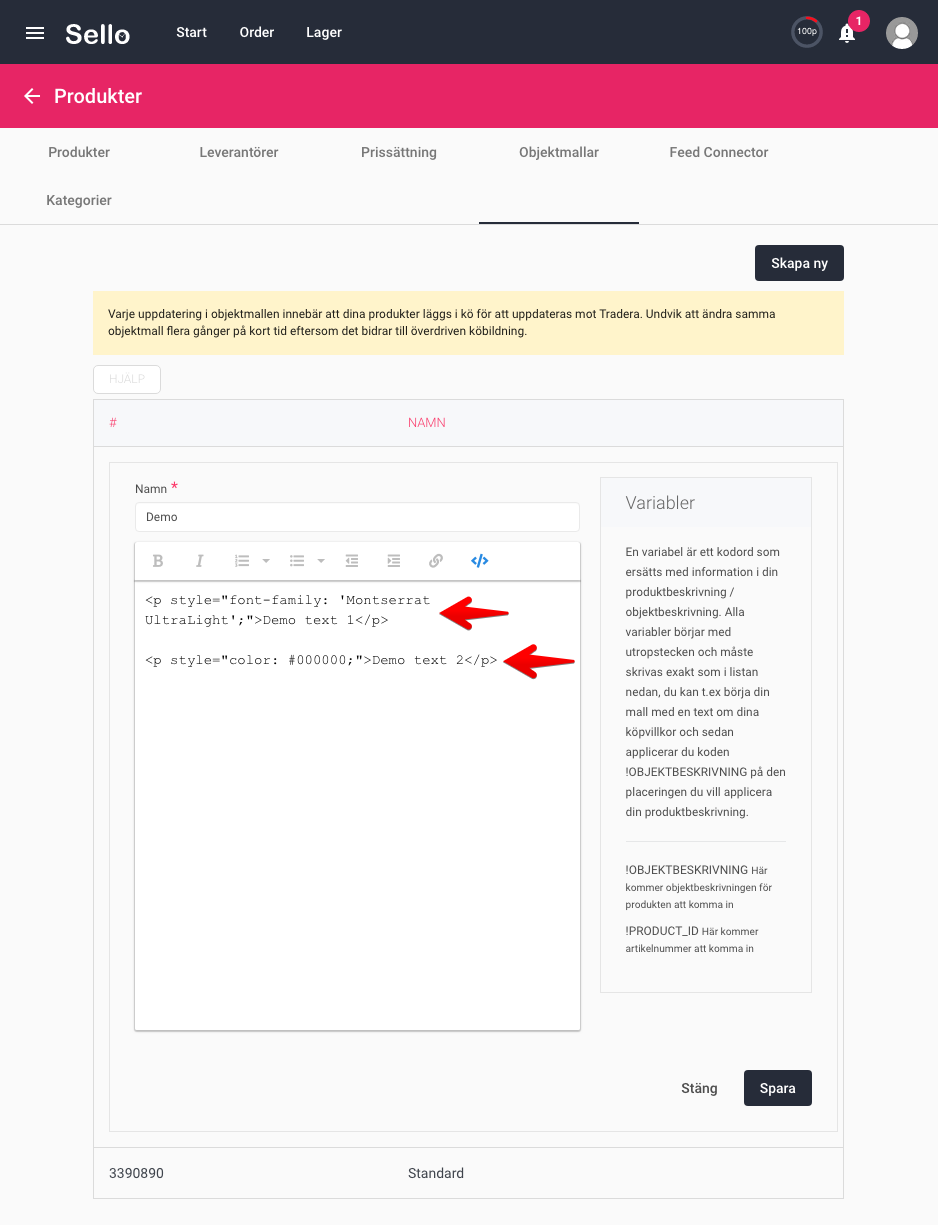Image resolution: width=938 pixels, height=1225 pixels.
Task: Switch to the Prissättning tab
Action: pos(399,152)
